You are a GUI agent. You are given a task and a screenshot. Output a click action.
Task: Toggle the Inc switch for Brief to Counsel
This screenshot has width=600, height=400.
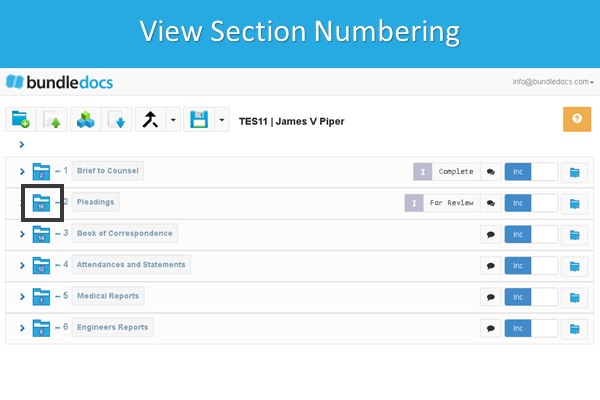pos(530,171)
